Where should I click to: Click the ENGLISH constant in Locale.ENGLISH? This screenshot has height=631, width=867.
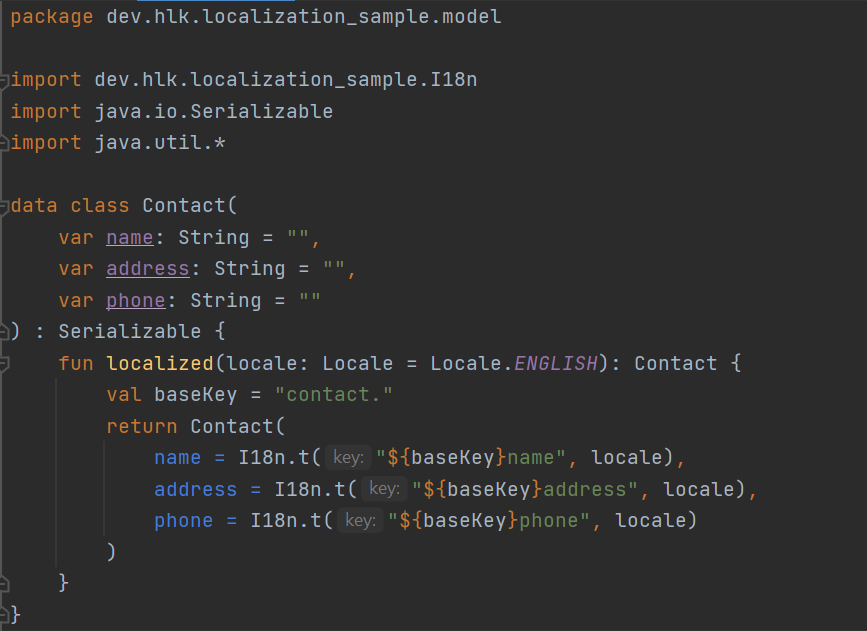coord(555,364)
